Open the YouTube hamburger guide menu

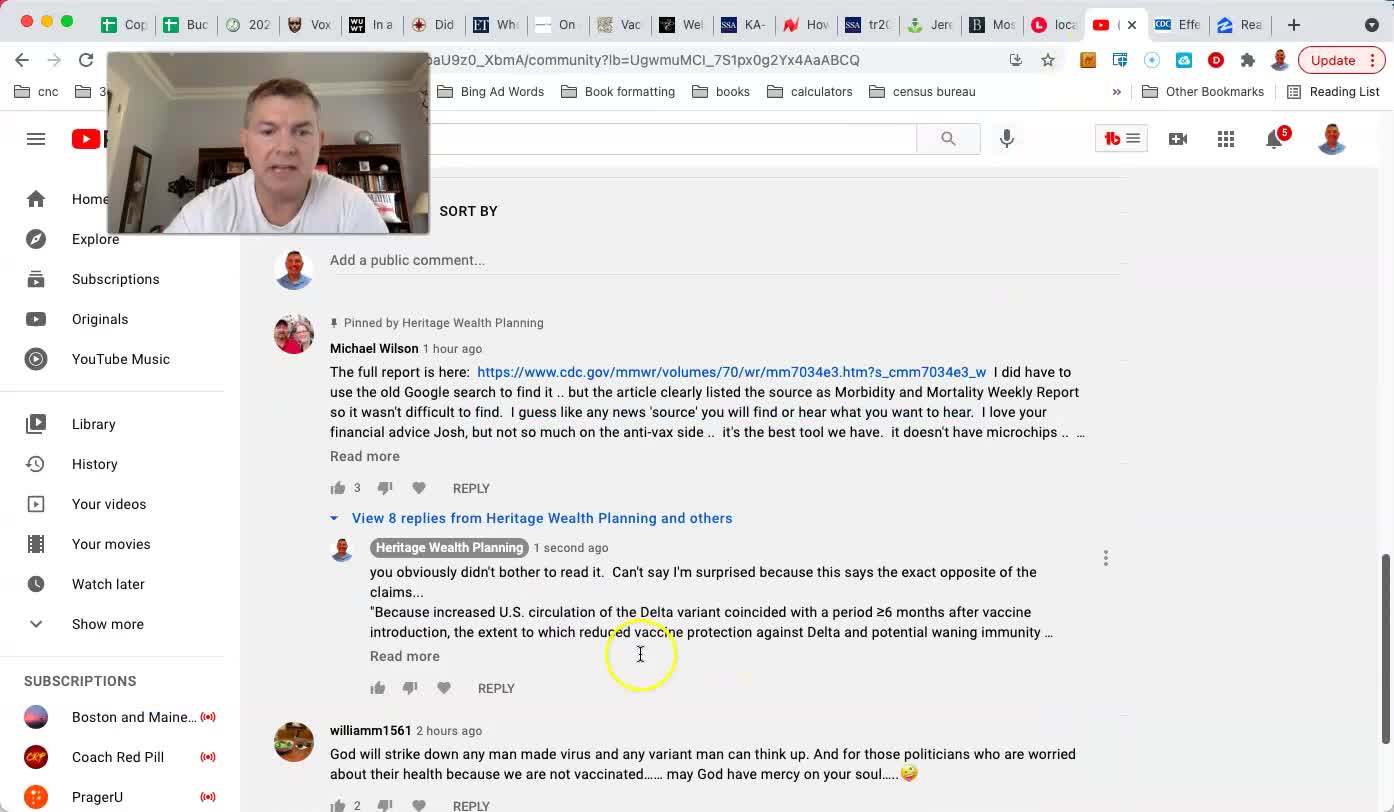[36, 139]
